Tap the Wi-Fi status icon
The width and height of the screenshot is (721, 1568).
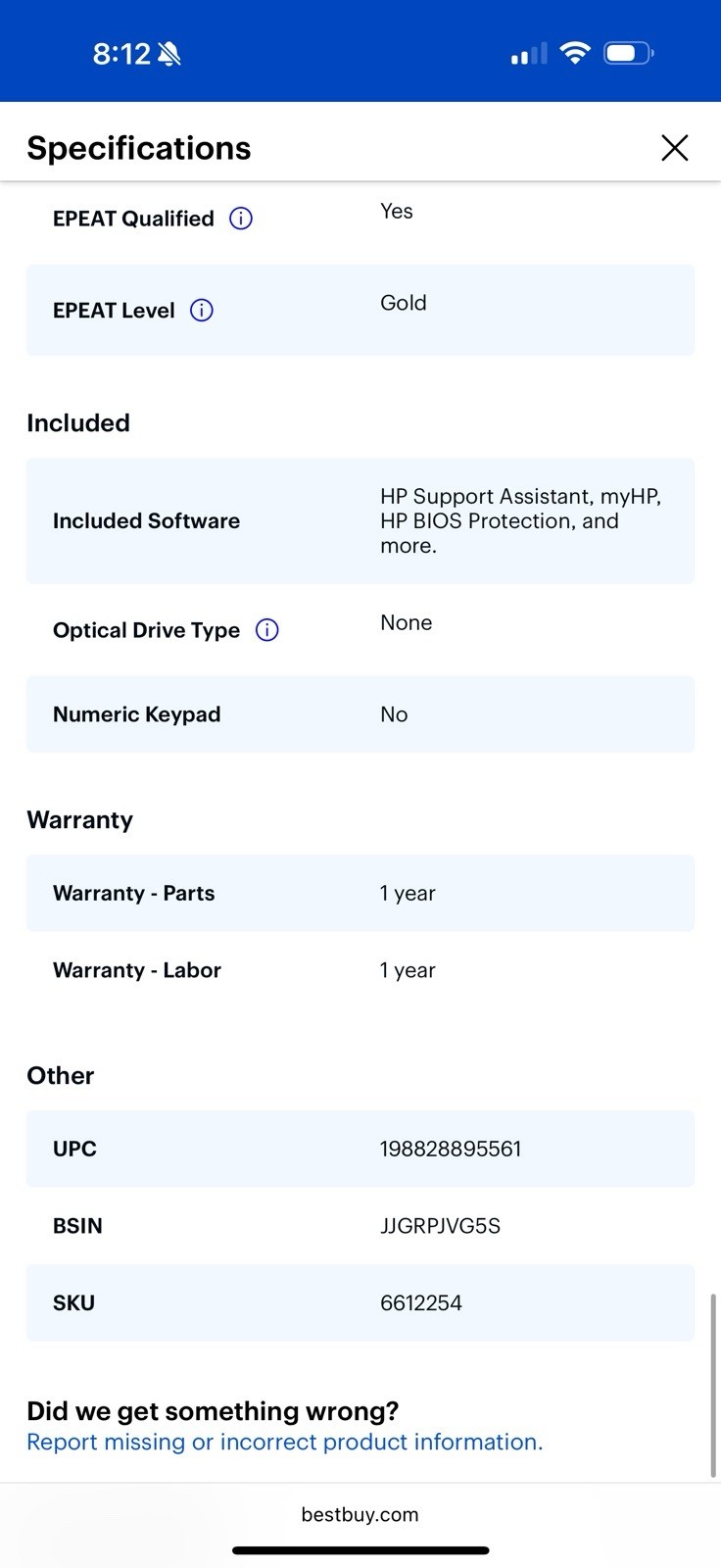coord(575,53)
